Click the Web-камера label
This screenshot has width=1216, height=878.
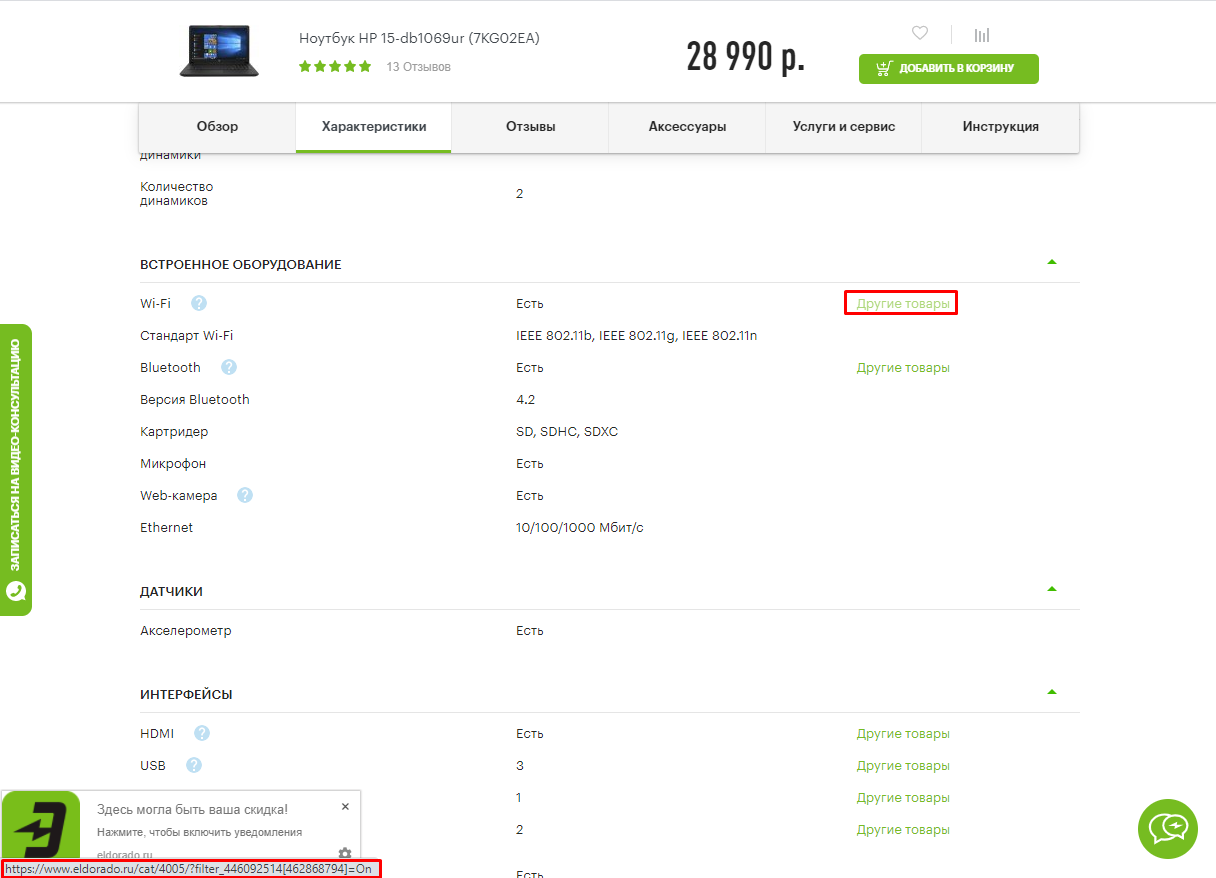click(178, 495)
